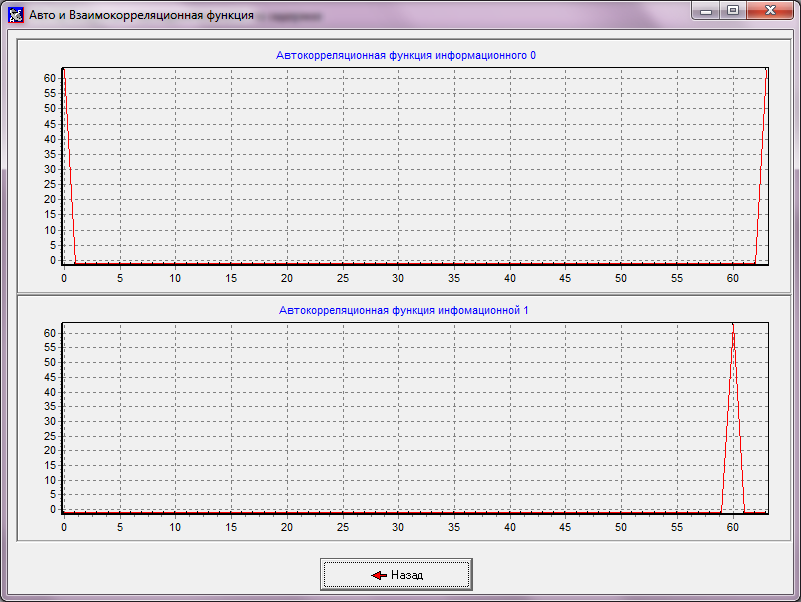This screenshot has height=602, width=801.
Task: Maximize the correlation function window
Action: [733, 10]
